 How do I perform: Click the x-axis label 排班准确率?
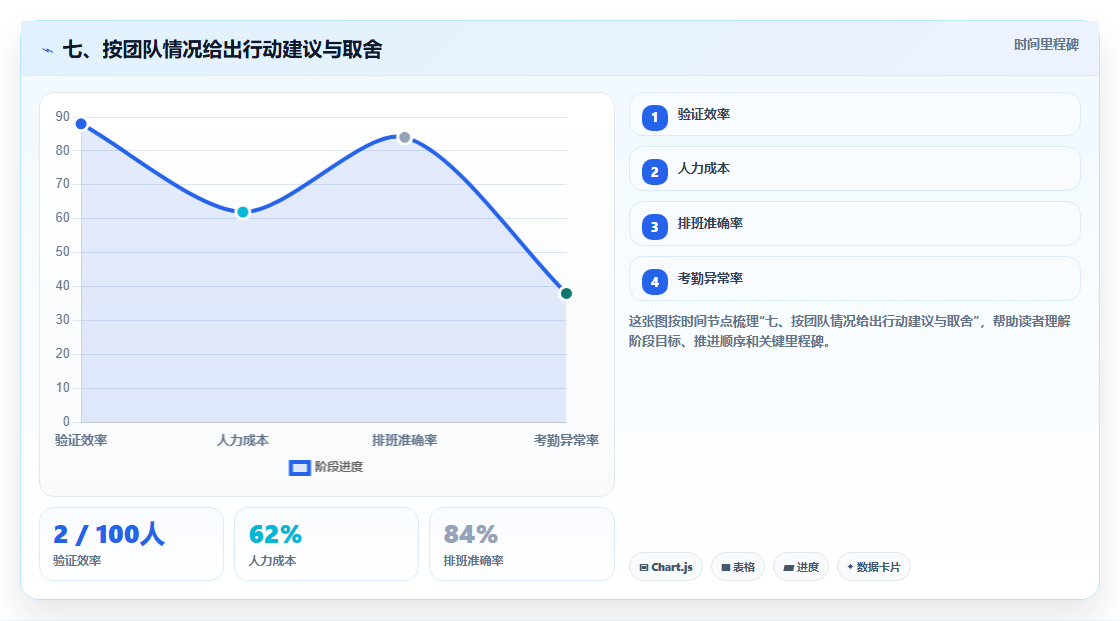(404, 440)
